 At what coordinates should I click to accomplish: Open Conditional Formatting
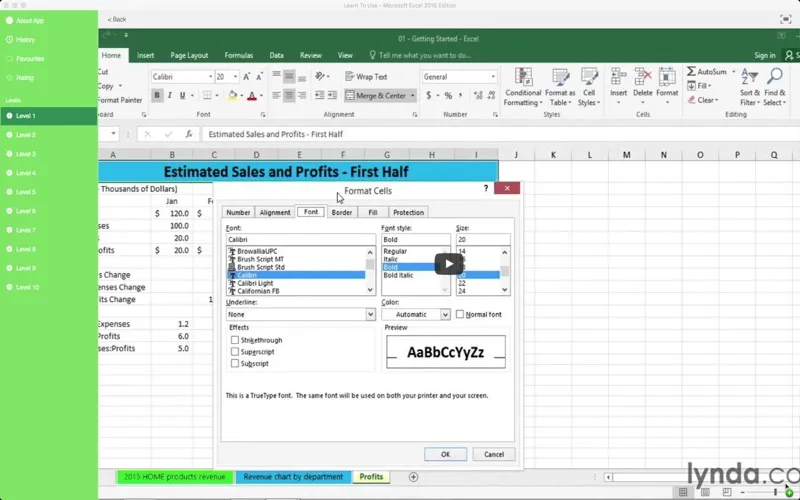(x=523, y=87)
